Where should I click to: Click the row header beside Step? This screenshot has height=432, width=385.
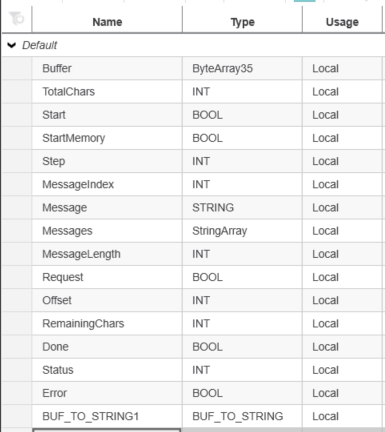[x=17, y=161]
